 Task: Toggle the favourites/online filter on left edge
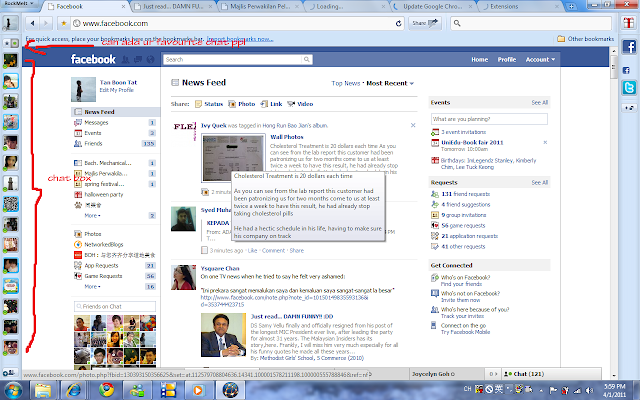point(11,43)
